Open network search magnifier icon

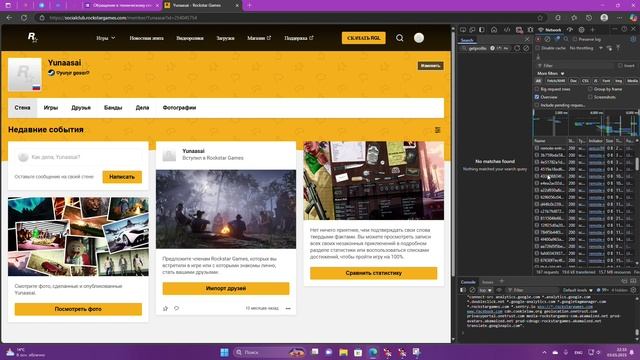(566, 39)
